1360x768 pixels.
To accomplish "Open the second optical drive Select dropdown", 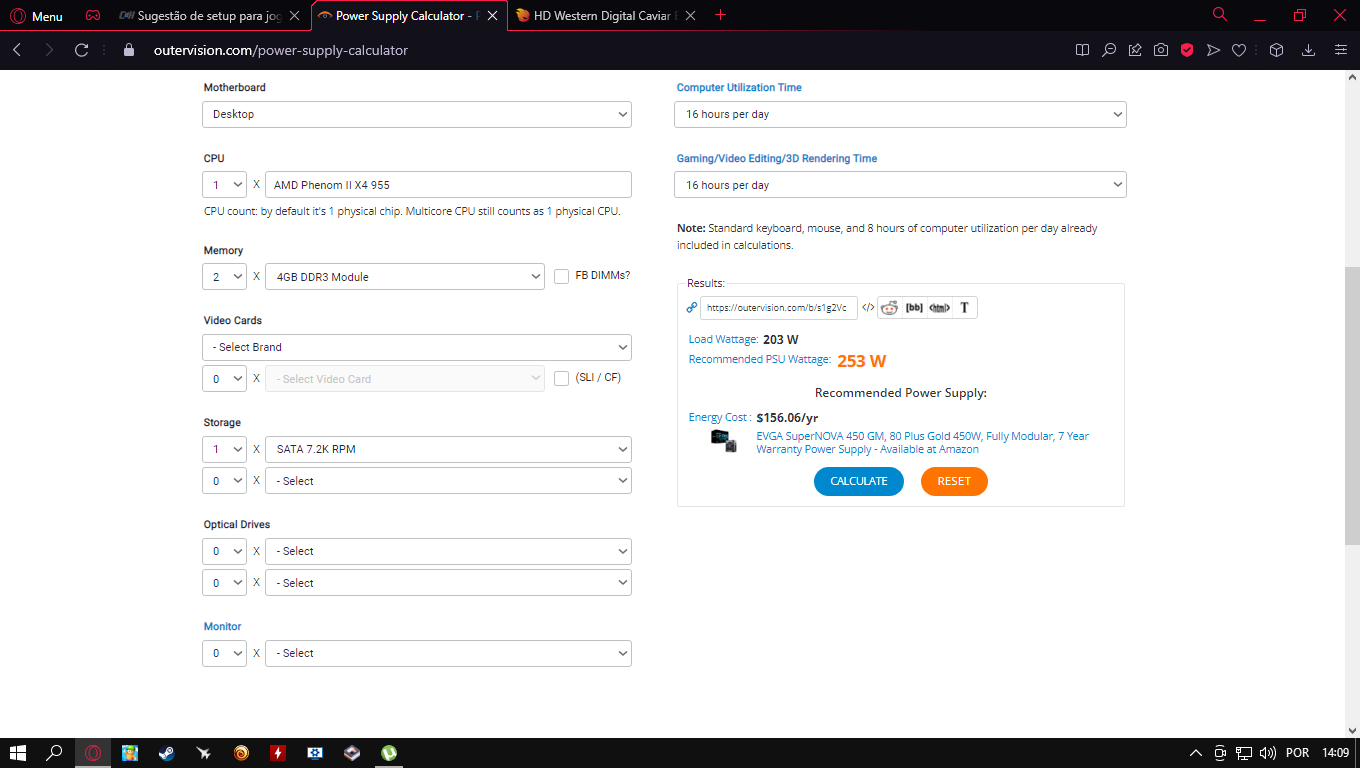I will [x=448, y=582].
